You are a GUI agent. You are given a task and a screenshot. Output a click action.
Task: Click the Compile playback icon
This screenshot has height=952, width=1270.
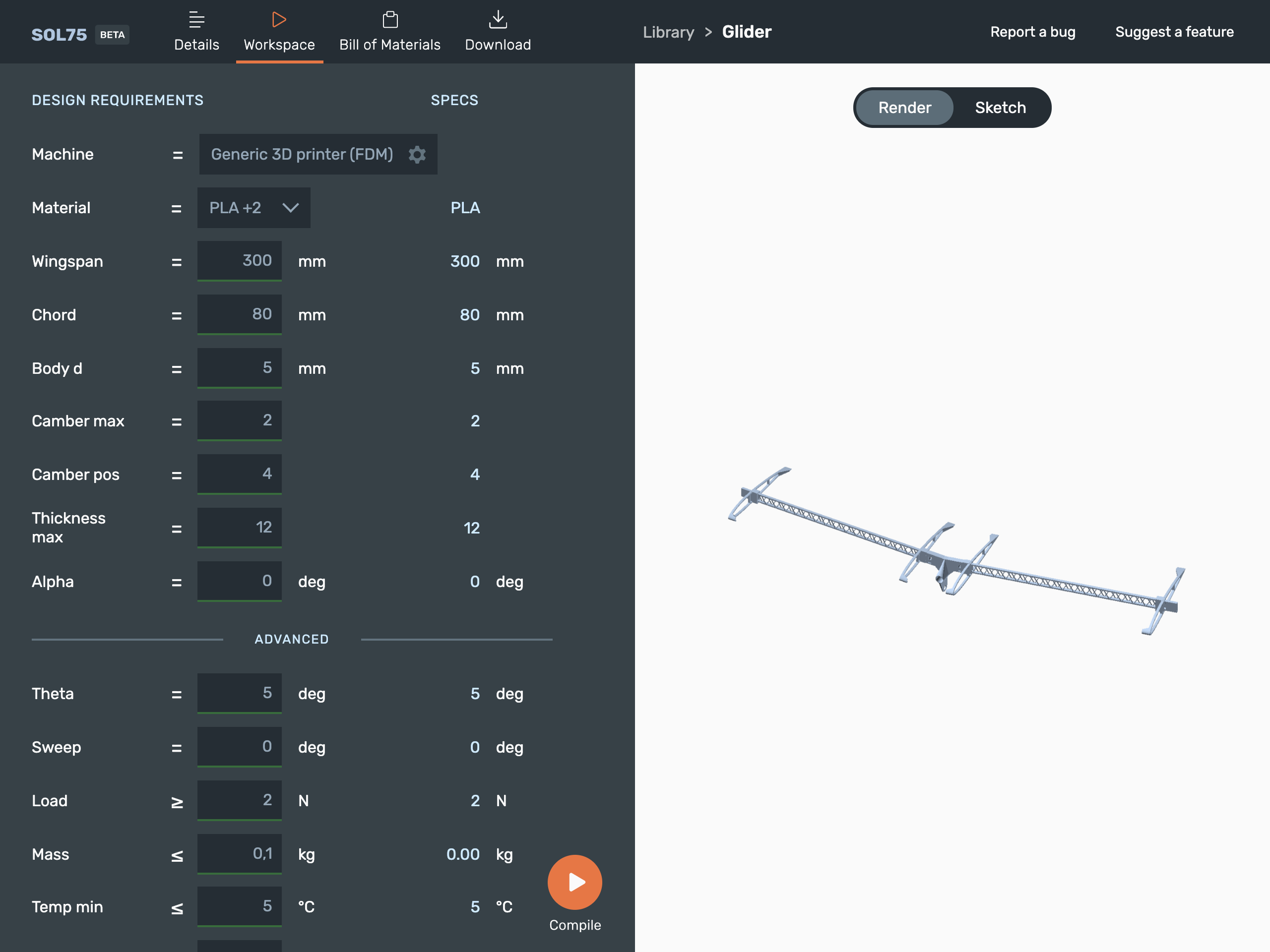pos(576,882)
